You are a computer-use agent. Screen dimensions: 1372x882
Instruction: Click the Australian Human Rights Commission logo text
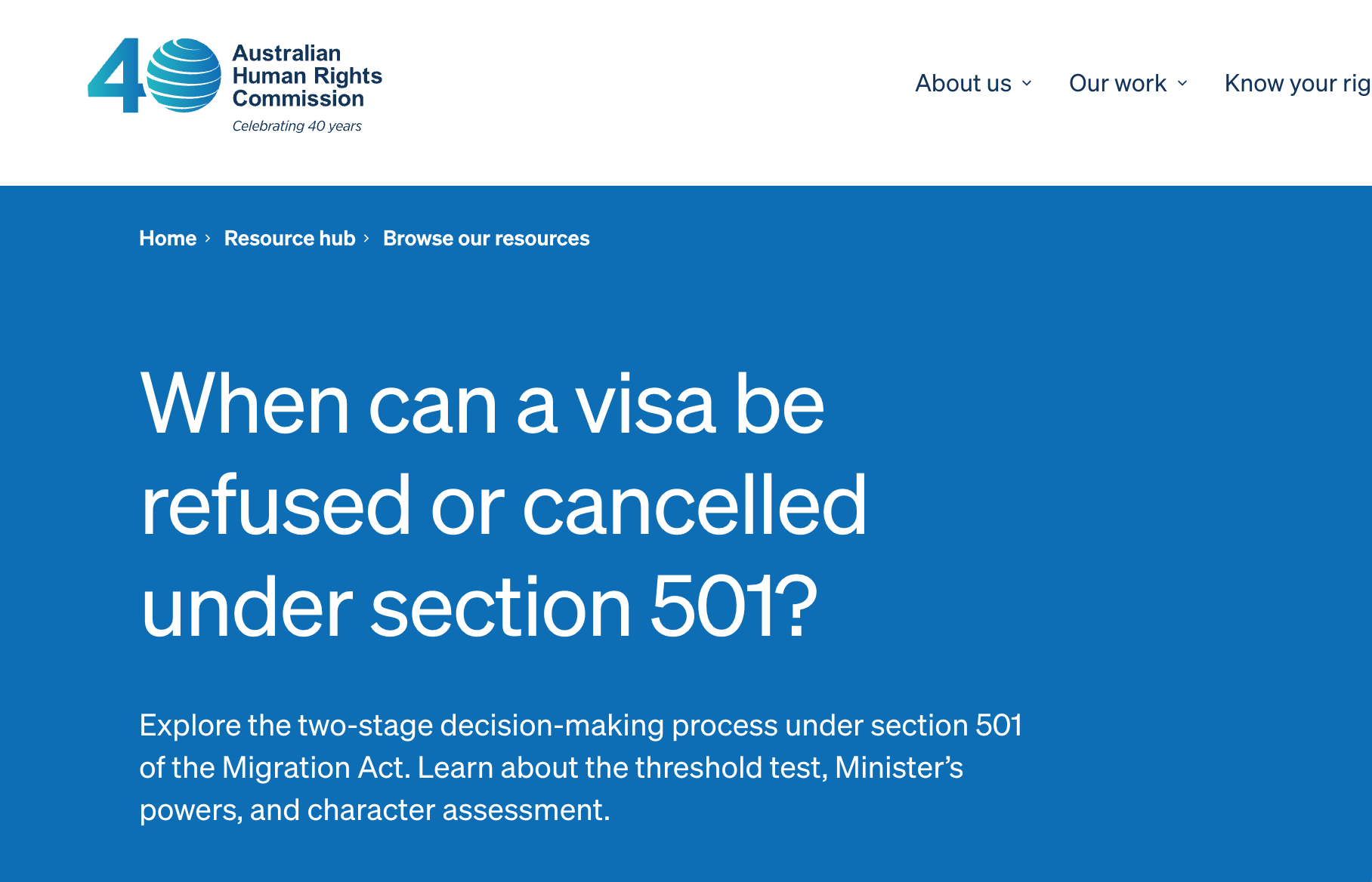coord(307,76)
